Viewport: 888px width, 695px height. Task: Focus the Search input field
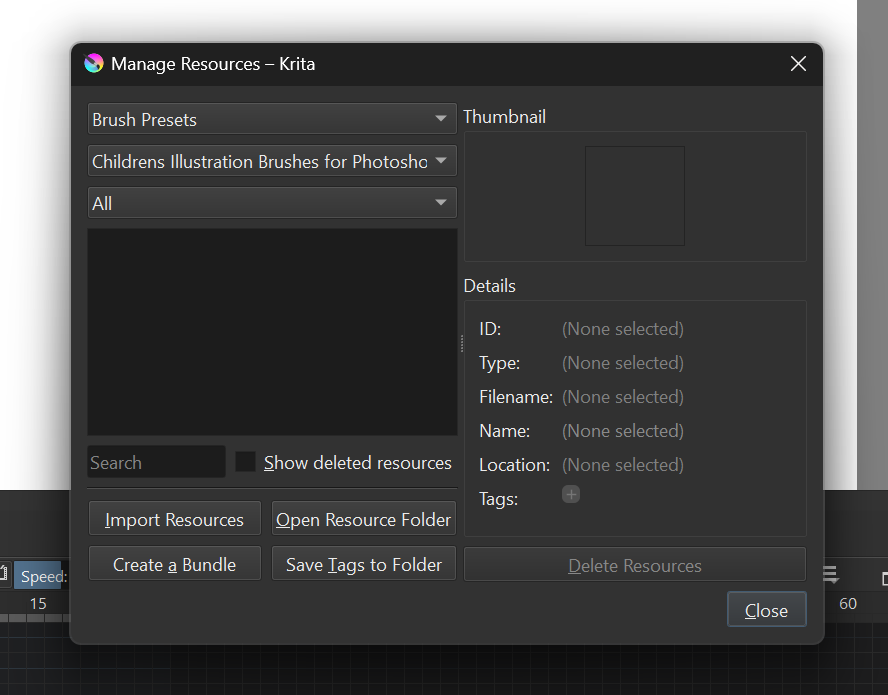pyautogui.click(x=156, y=462)
